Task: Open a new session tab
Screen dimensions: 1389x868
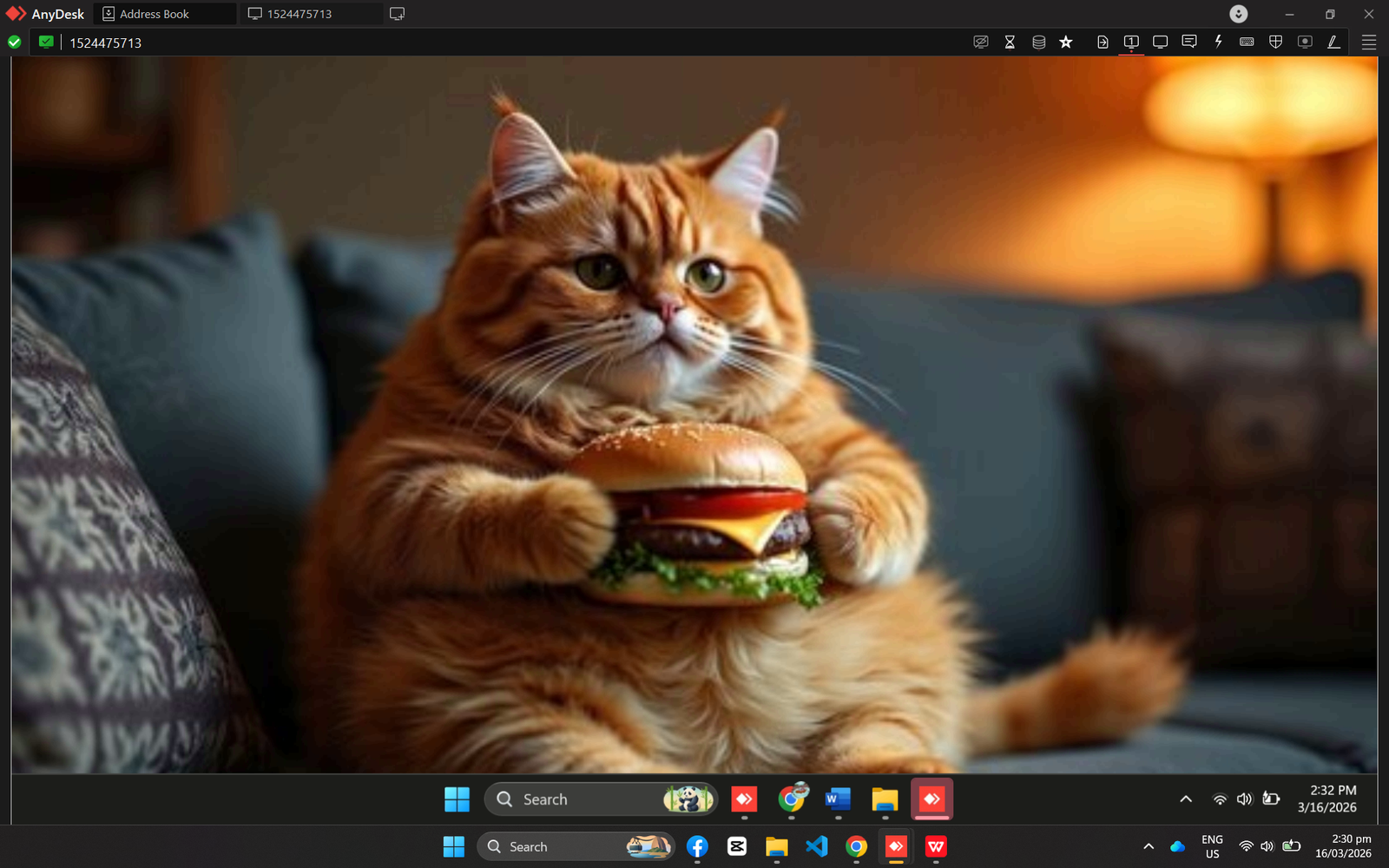Action: pyautogui.click(x=397, y=14)
